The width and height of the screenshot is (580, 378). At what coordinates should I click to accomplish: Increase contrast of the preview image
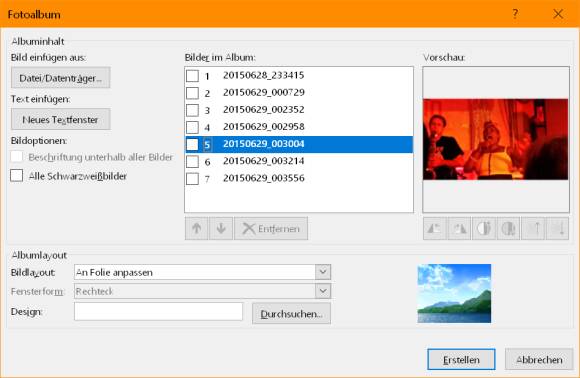coord(484,229)
